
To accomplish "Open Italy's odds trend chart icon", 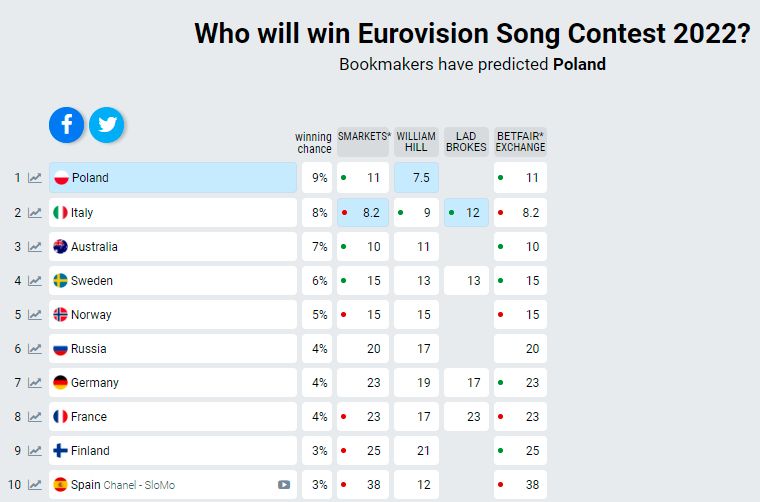I will [x=35, y=213].
